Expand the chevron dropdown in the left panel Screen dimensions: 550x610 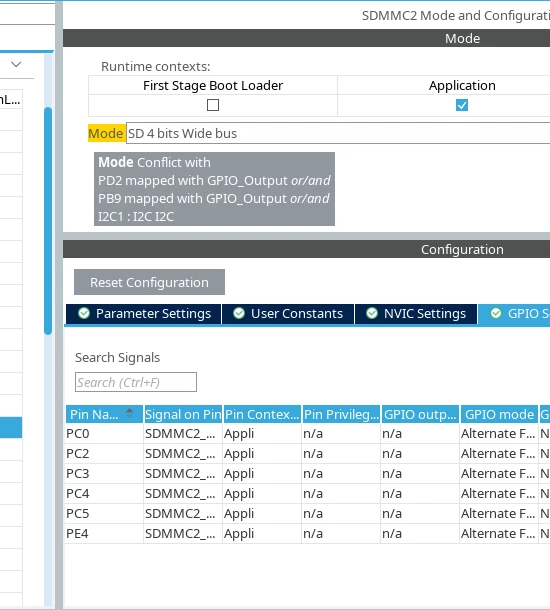[x=16, y=64]
